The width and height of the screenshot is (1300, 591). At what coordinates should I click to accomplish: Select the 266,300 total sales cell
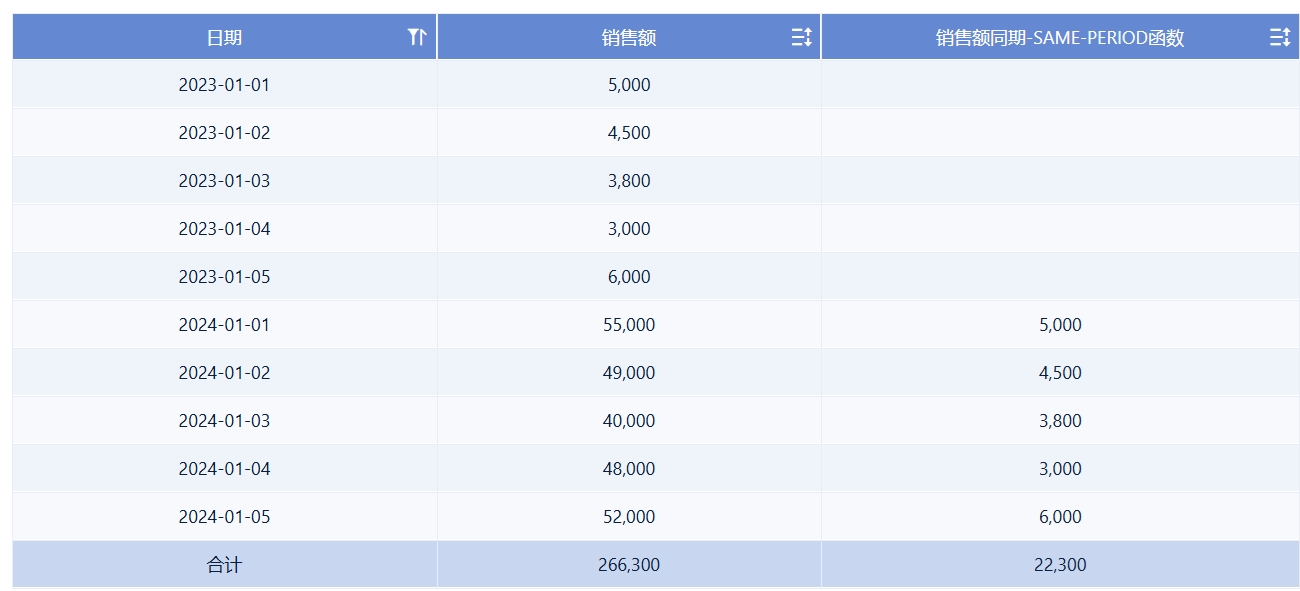click(629, 565)
